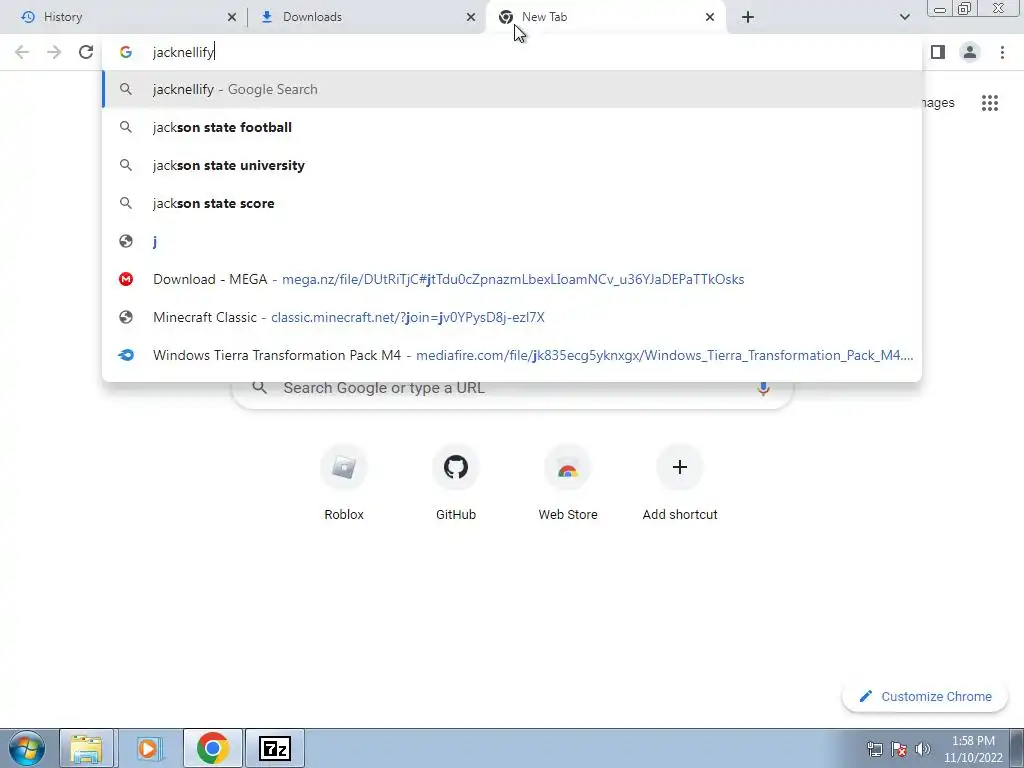Close the Downloads tab
Screen dimensions: 1024x768
point(470,18)
